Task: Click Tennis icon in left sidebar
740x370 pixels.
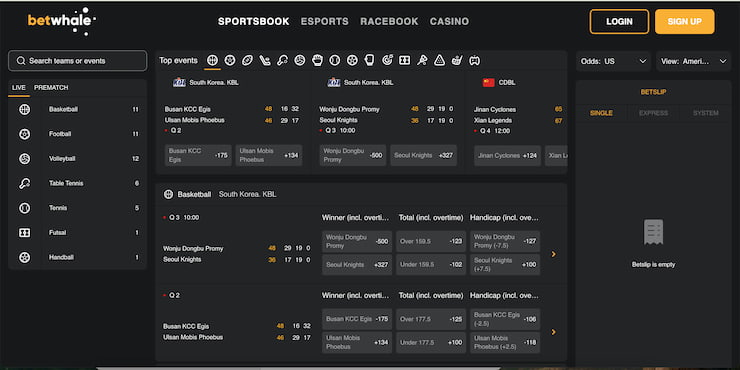Action: tap(25, 208)
